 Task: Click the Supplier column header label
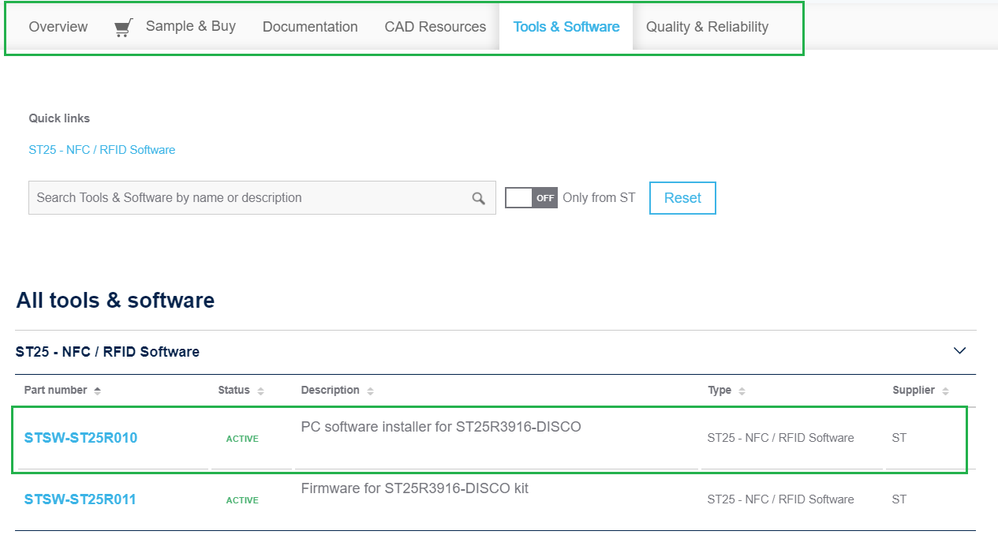pos(913,390)
